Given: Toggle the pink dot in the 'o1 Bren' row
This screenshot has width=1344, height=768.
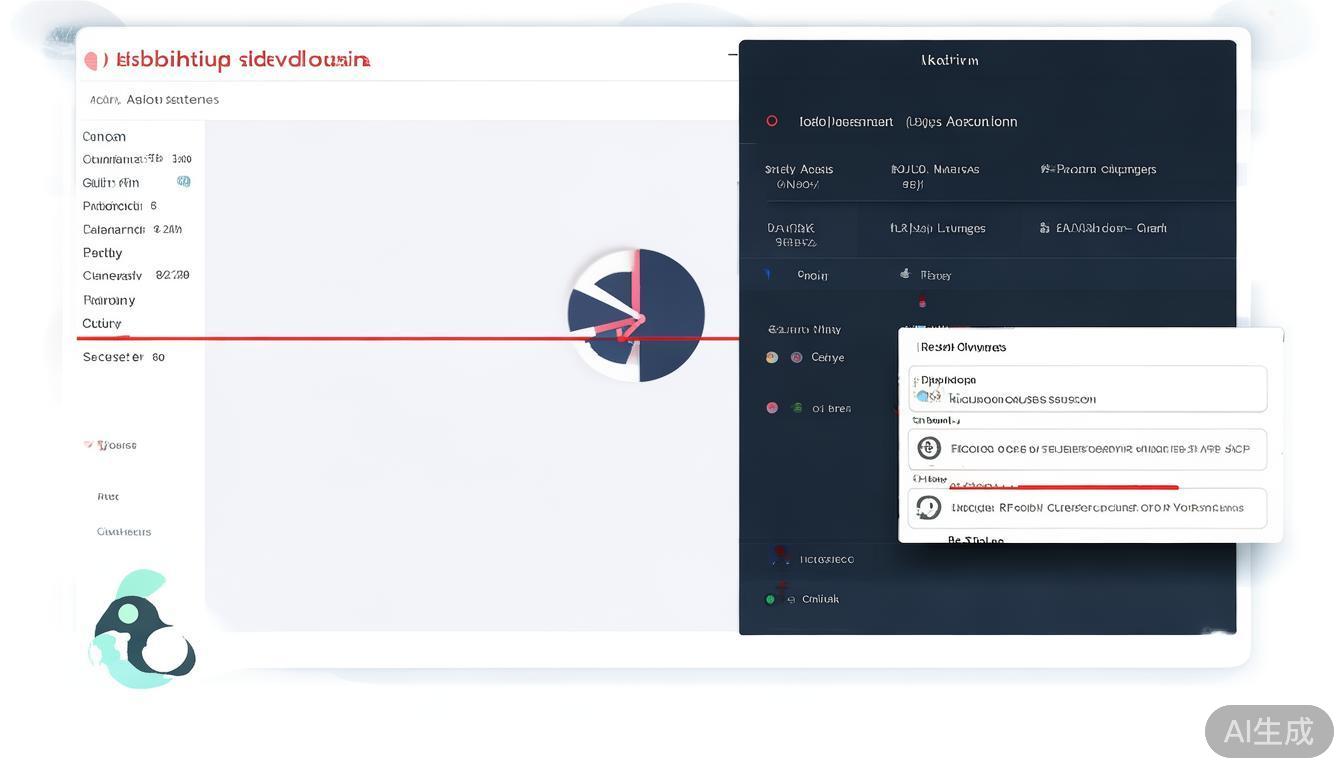Looking at the screenshot, I should [x=772, y=408].
